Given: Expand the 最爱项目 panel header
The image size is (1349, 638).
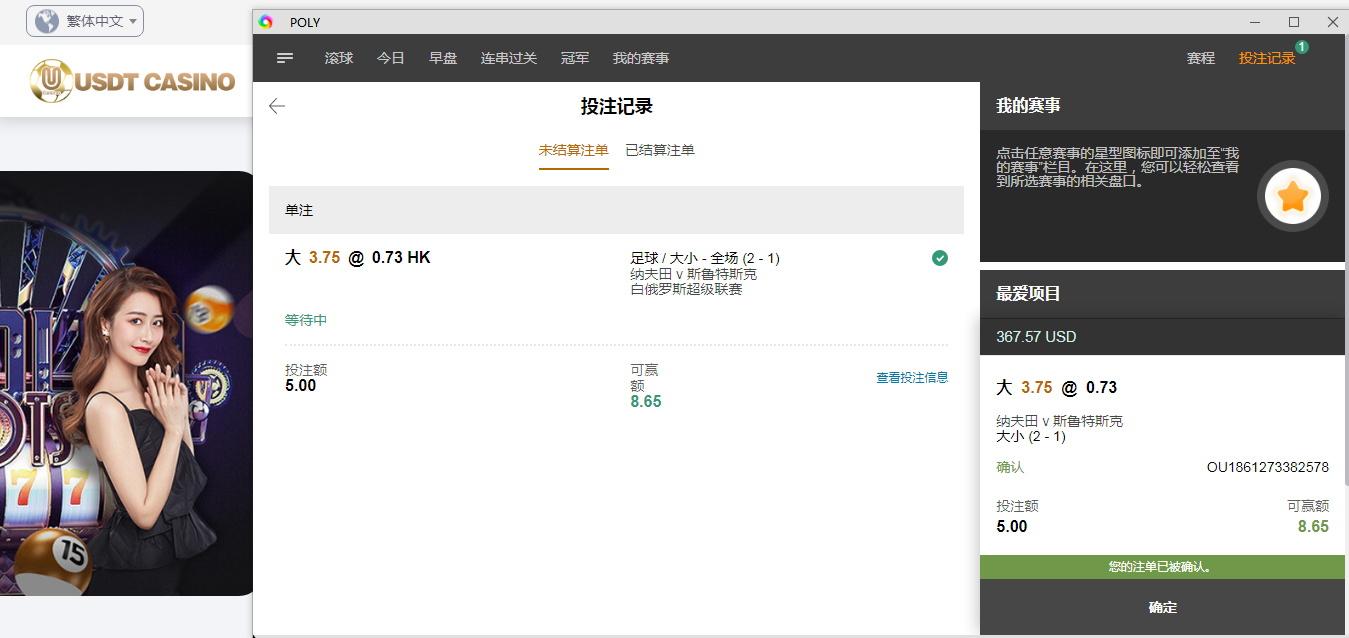Looking at the screenshot, I should point(1162,294).
